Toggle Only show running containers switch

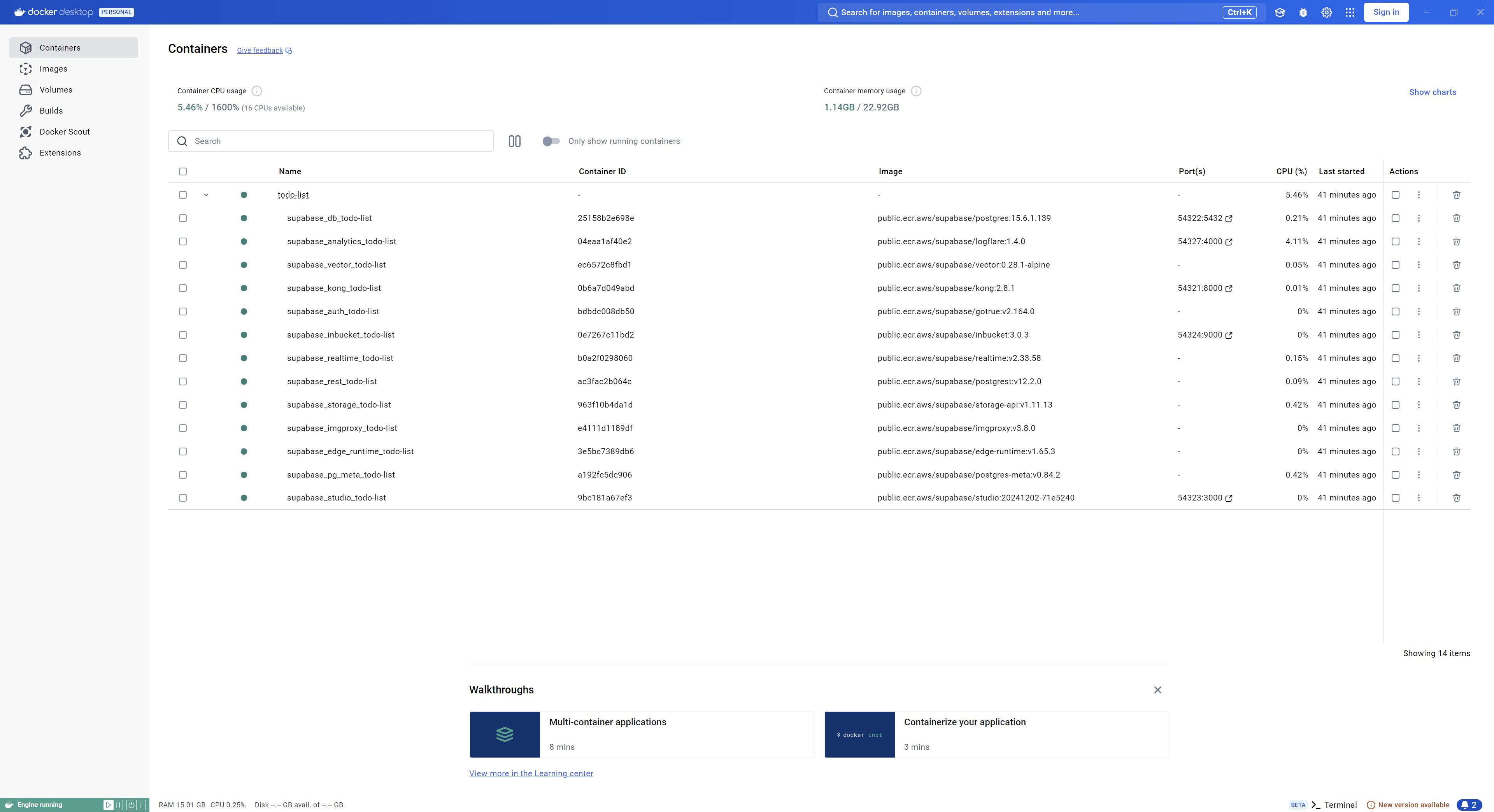pos(551,141)
